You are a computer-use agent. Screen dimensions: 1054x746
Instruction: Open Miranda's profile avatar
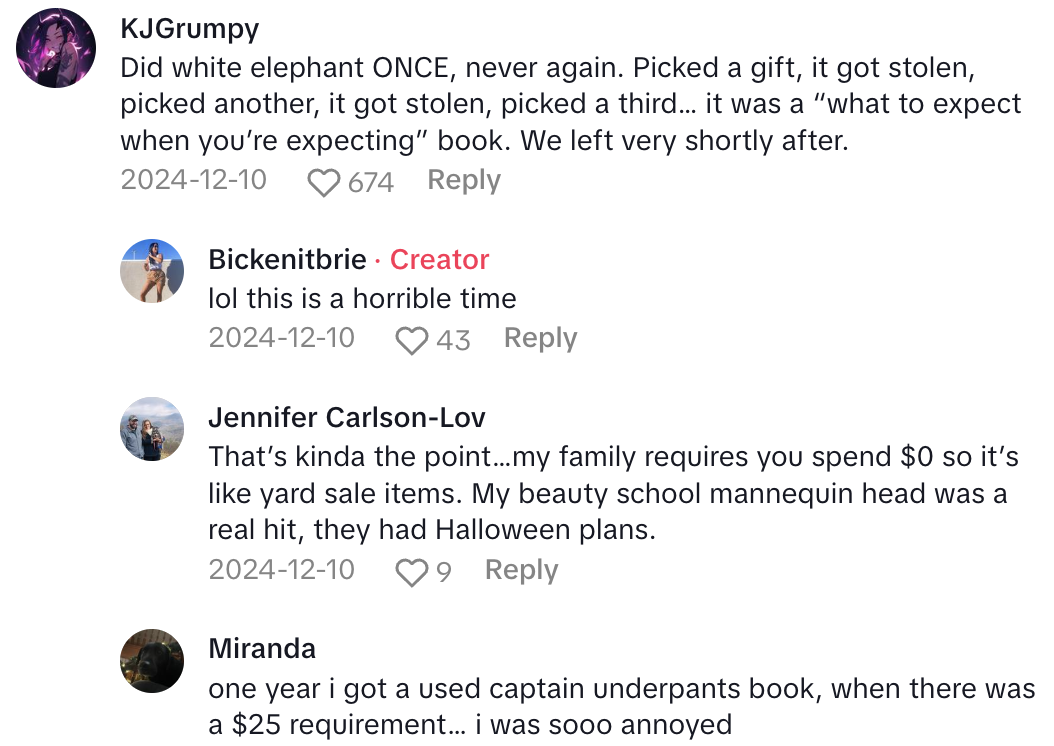(152, 661)
